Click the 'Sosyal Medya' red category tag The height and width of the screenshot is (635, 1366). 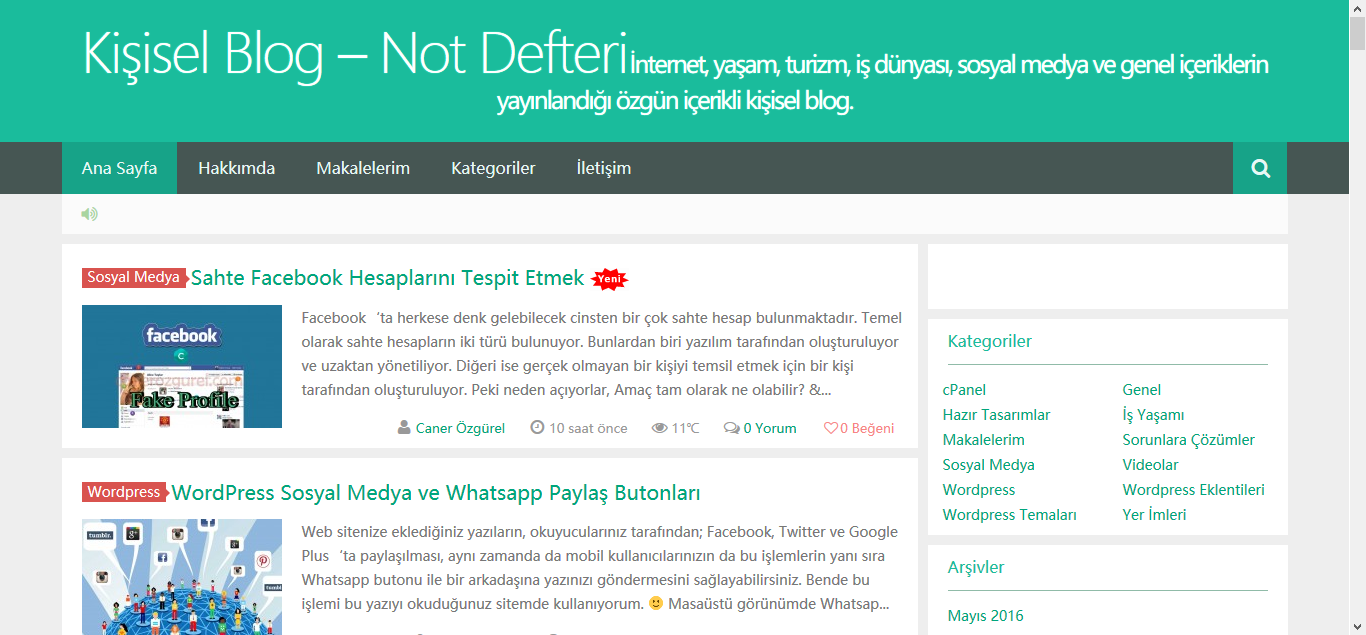(134, 277)
